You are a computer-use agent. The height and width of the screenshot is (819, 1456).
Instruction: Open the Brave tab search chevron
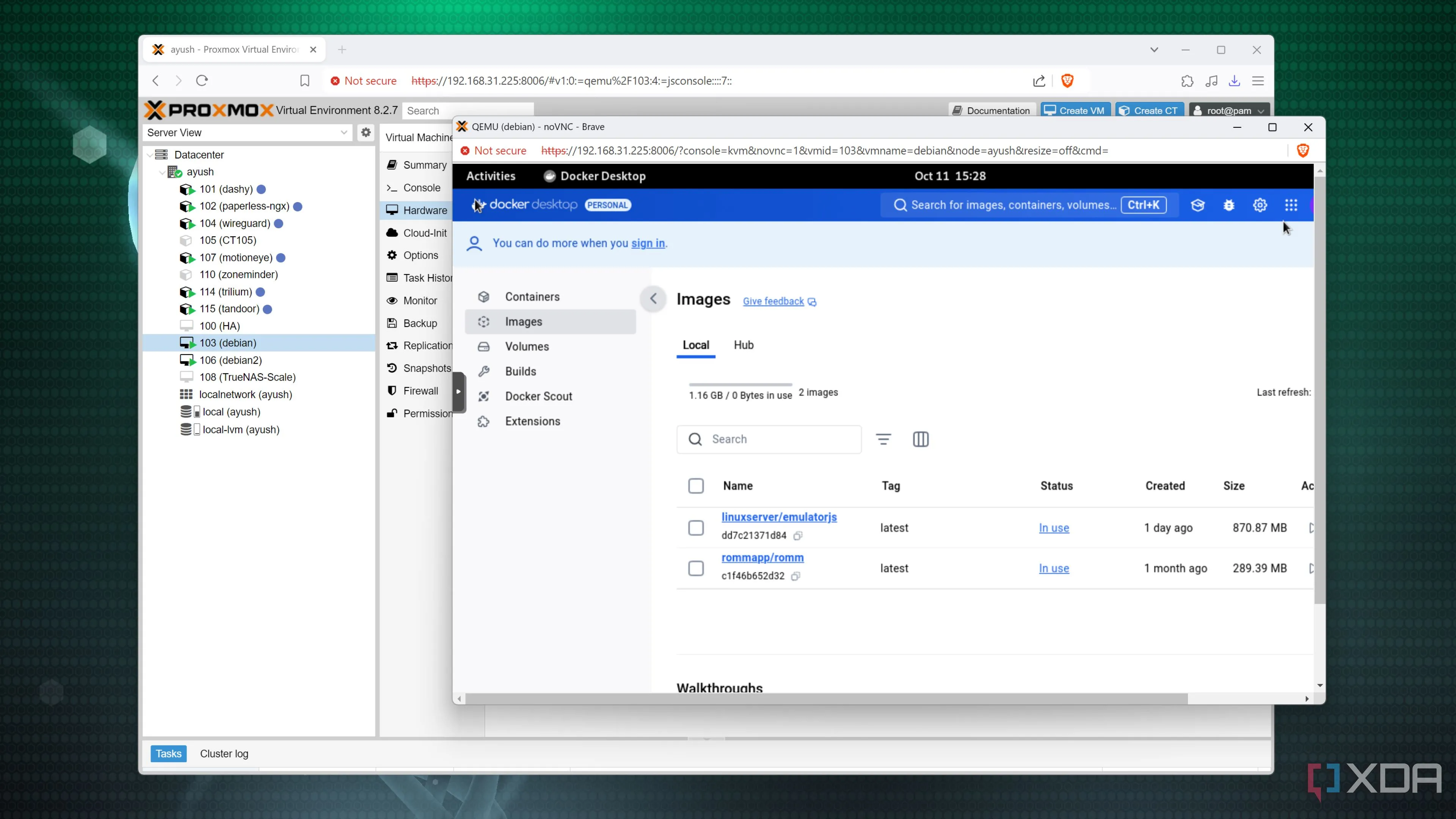coord(1154,50)
